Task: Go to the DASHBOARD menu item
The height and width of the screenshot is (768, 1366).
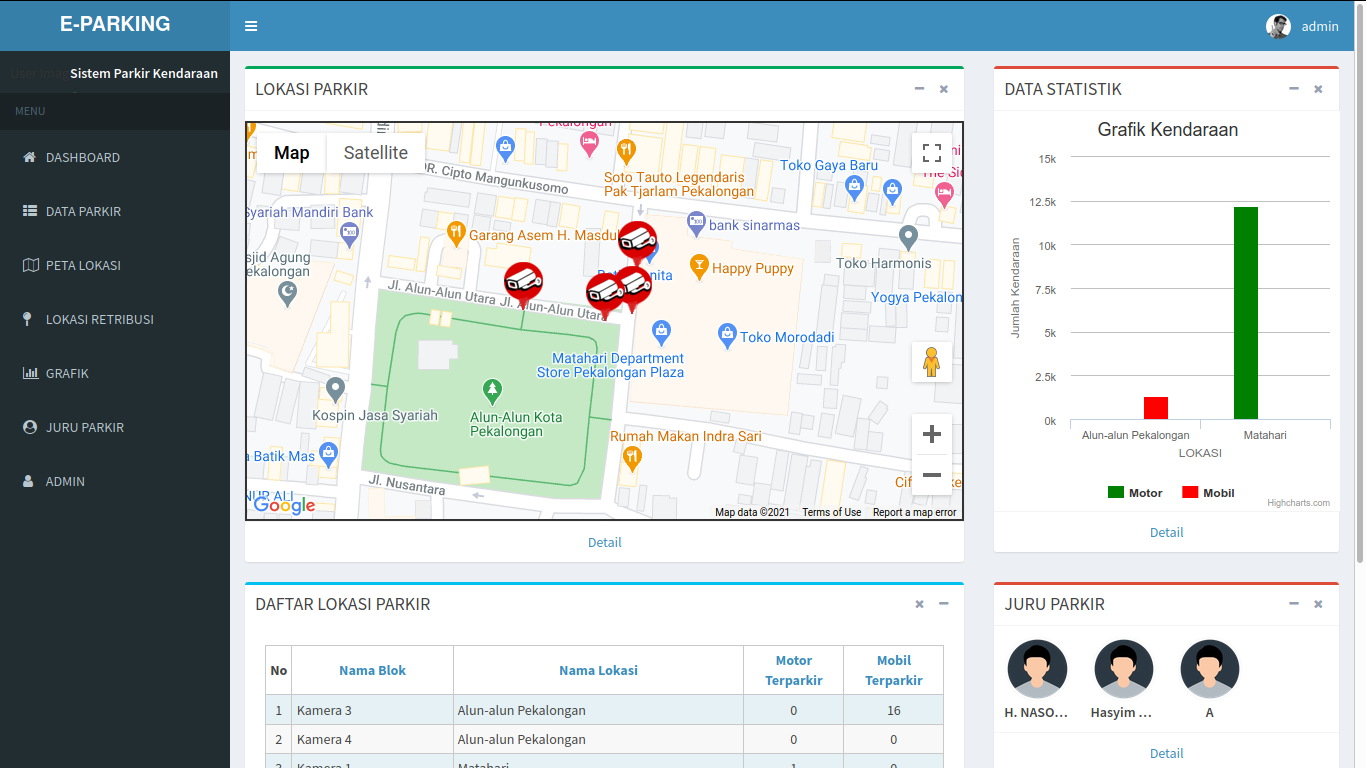Action: click(x=115, y=157)
